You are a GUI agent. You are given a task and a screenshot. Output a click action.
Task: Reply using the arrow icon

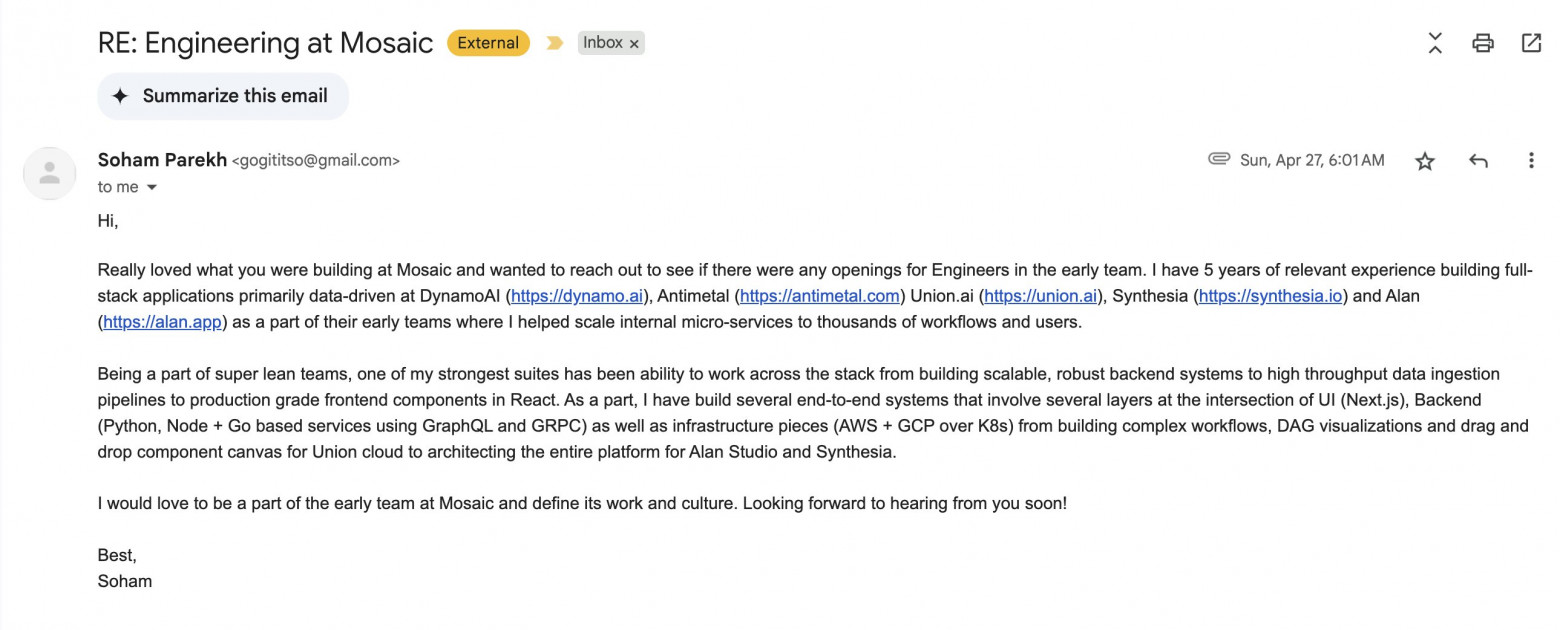coord(1478,161)
